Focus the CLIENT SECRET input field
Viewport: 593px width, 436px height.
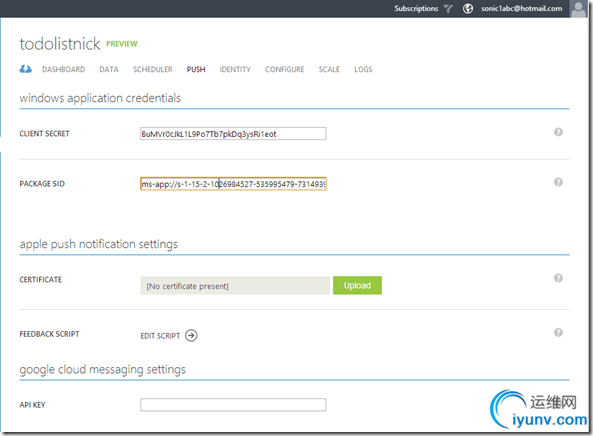[233, 133]
